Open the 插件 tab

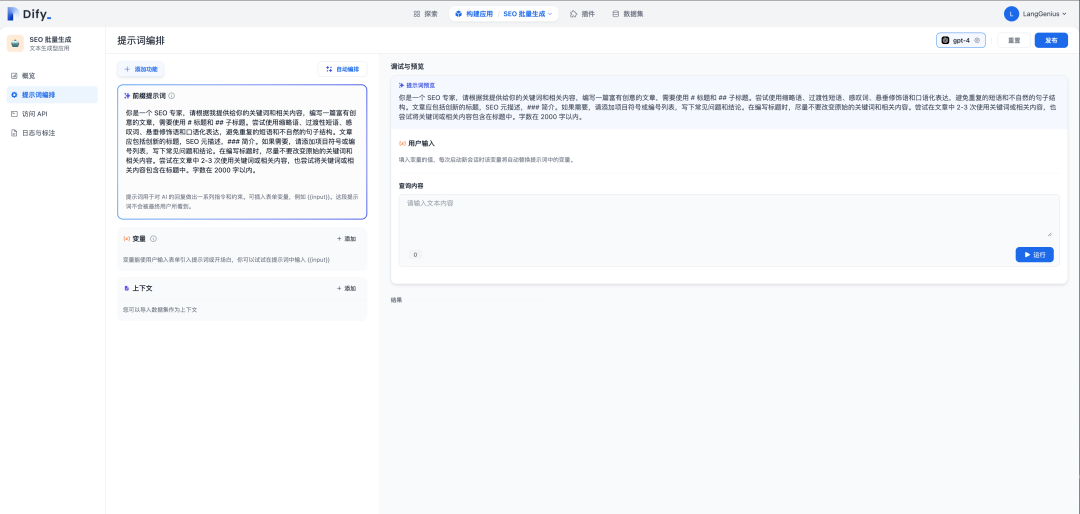click(x=583, y=14)
